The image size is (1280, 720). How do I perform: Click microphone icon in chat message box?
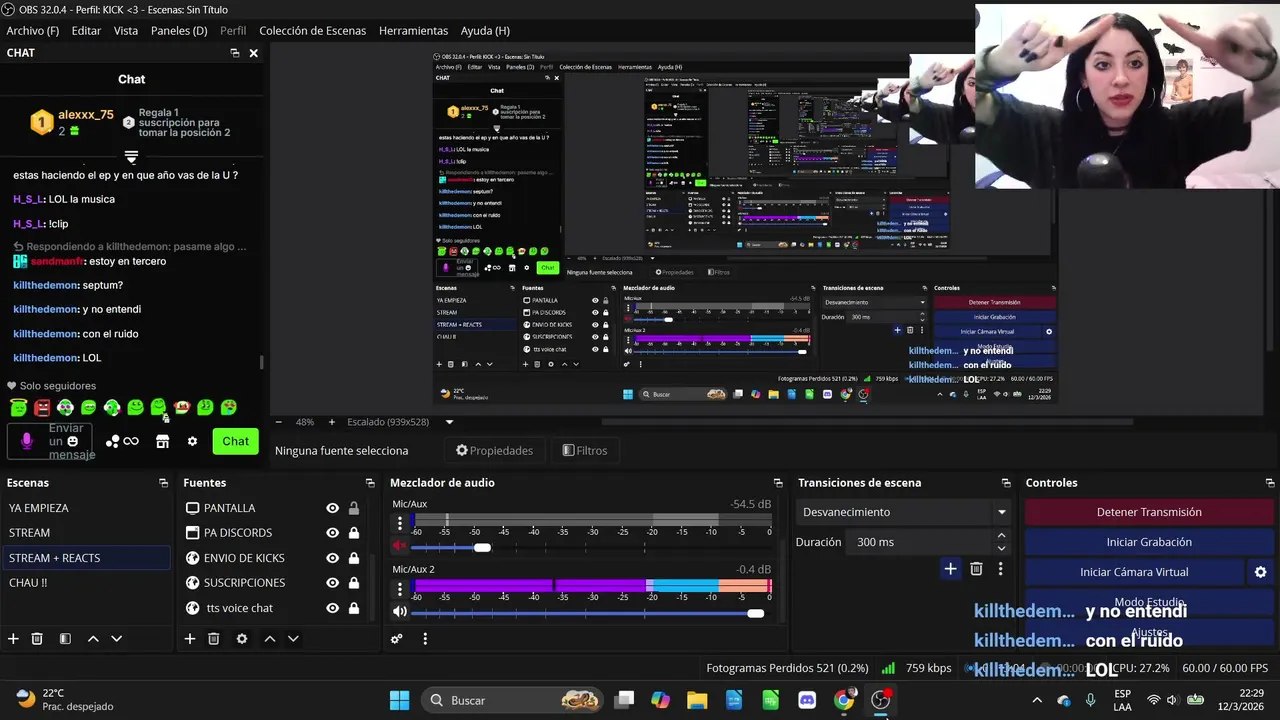(27, 441)
